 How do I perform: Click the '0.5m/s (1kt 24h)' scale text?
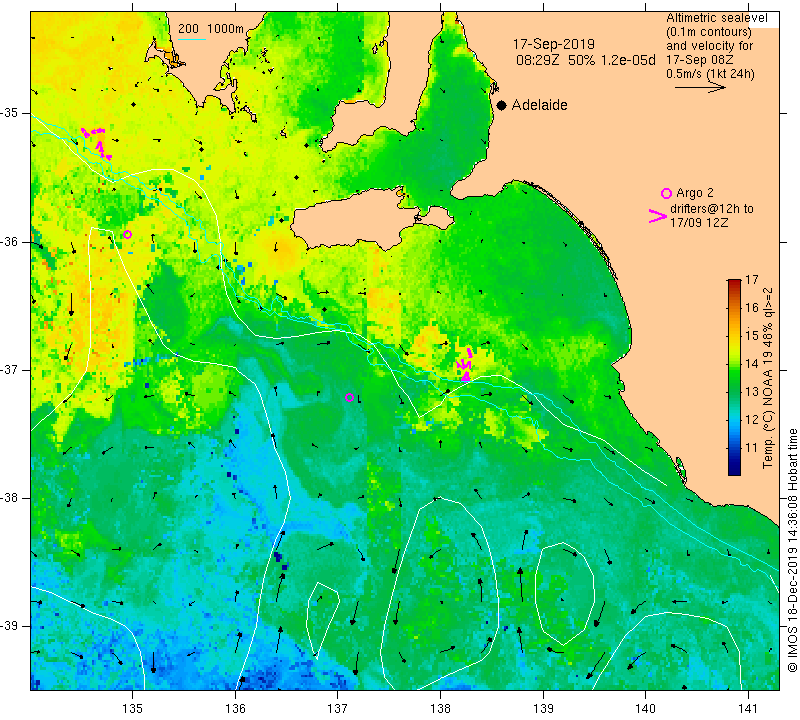710,74
